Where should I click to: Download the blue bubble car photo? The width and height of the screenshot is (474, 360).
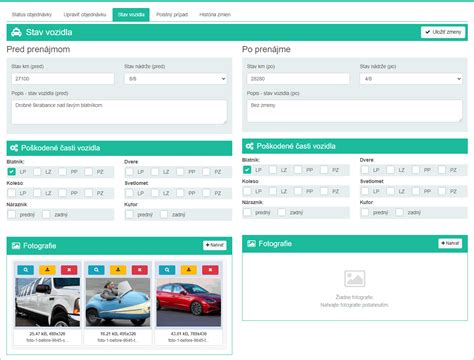point(118,270)
